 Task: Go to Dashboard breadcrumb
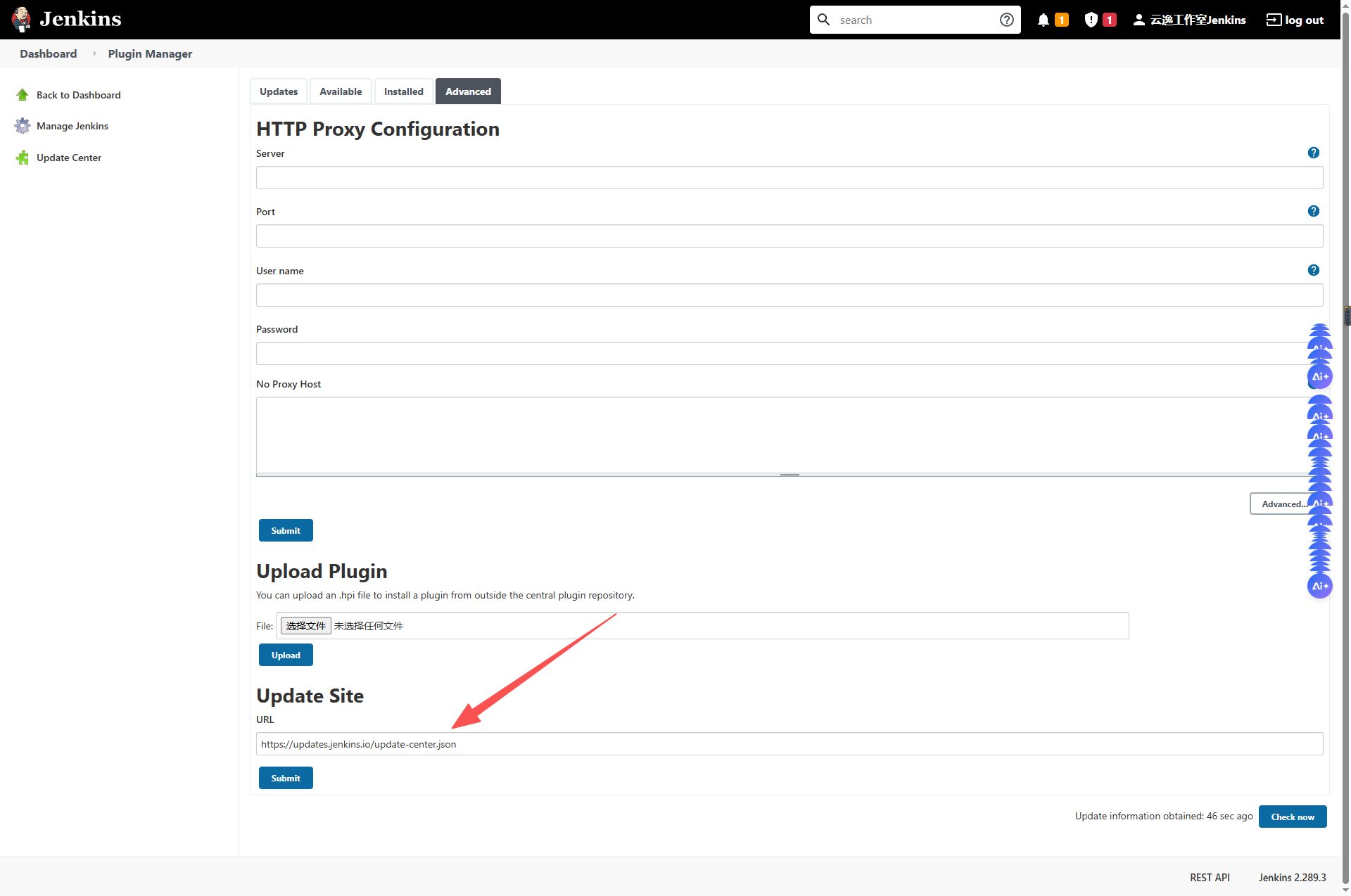(49, 53)
